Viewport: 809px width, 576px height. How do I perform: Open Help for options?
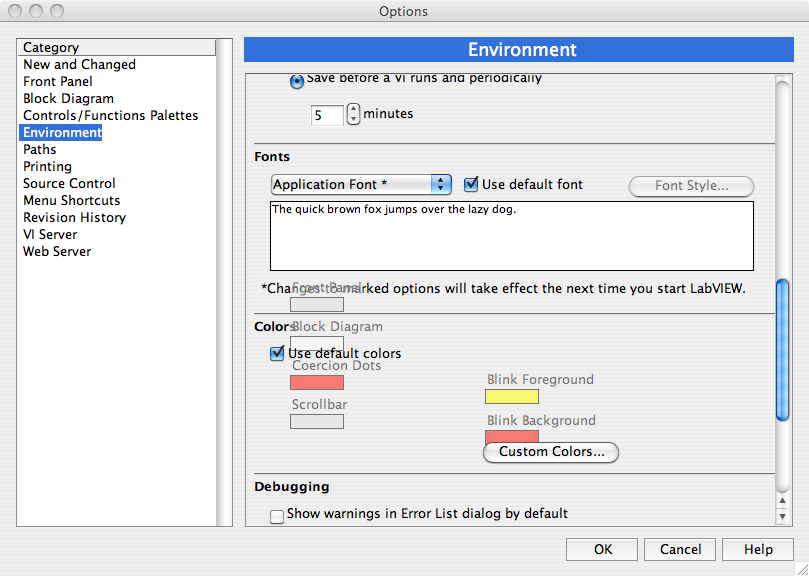tap(758, 550)
